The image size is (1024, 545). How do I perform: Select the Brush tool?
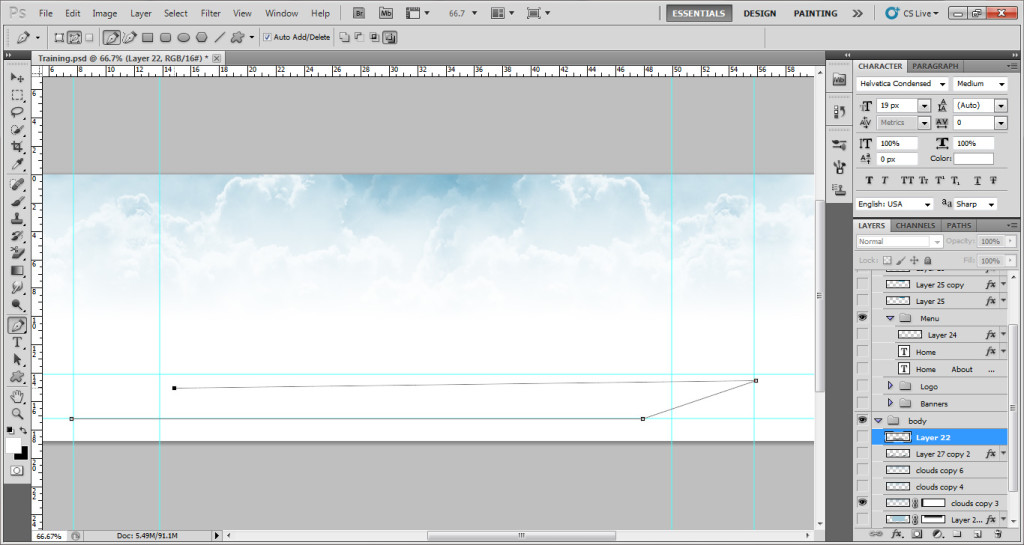17,202
